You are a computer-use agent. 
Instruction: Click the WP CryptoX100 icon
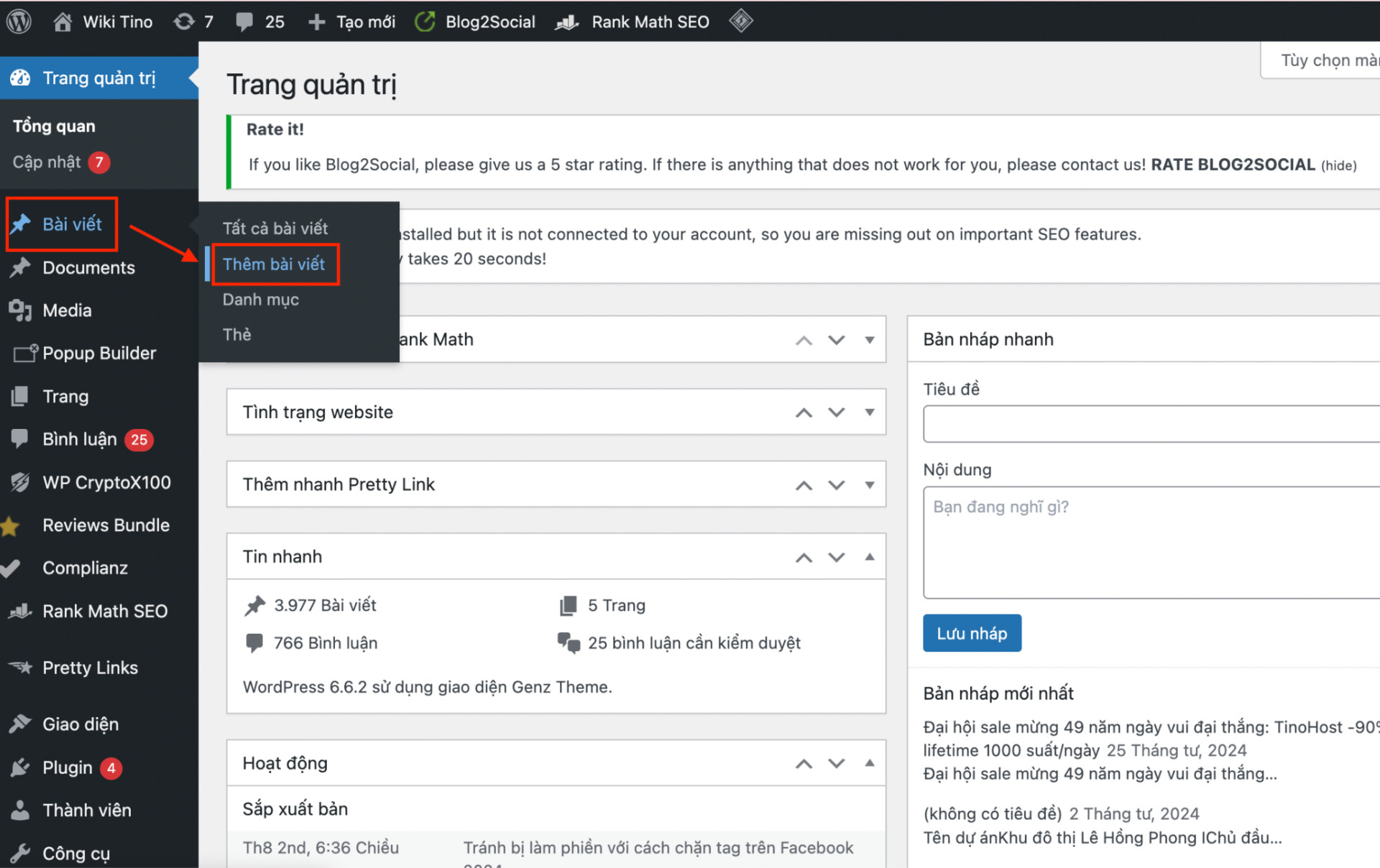(x=20, y=482)
